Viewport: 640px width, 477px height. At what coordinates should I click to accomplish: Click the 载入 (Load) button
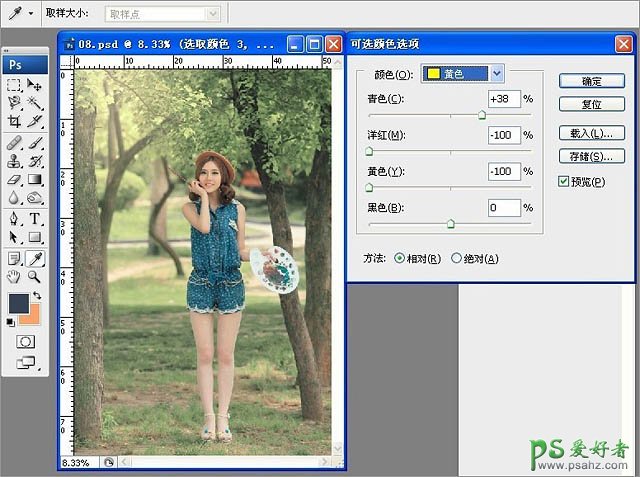coord(591,133)
